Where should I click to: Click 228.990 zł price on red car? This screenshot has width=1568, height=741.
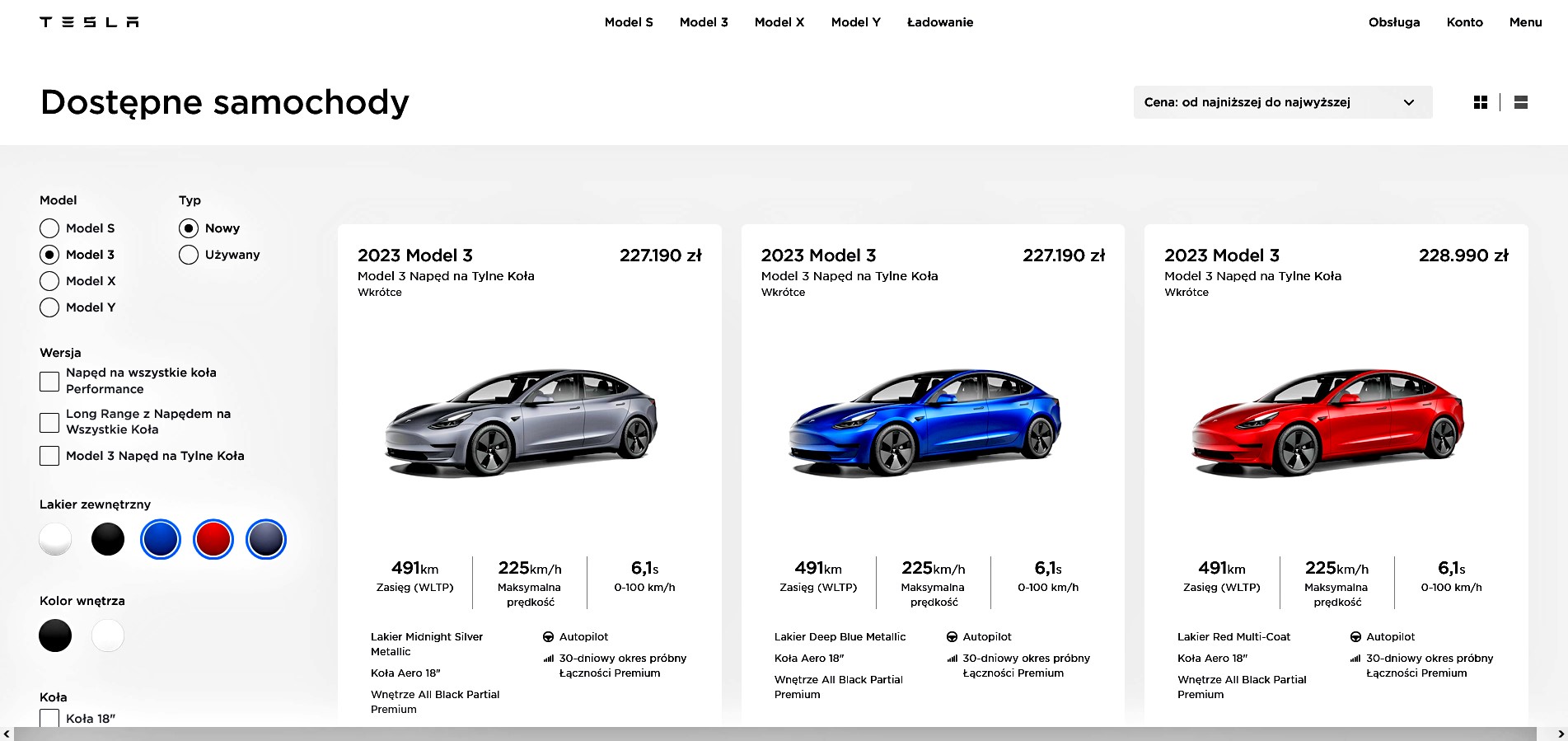[1463, 256]
